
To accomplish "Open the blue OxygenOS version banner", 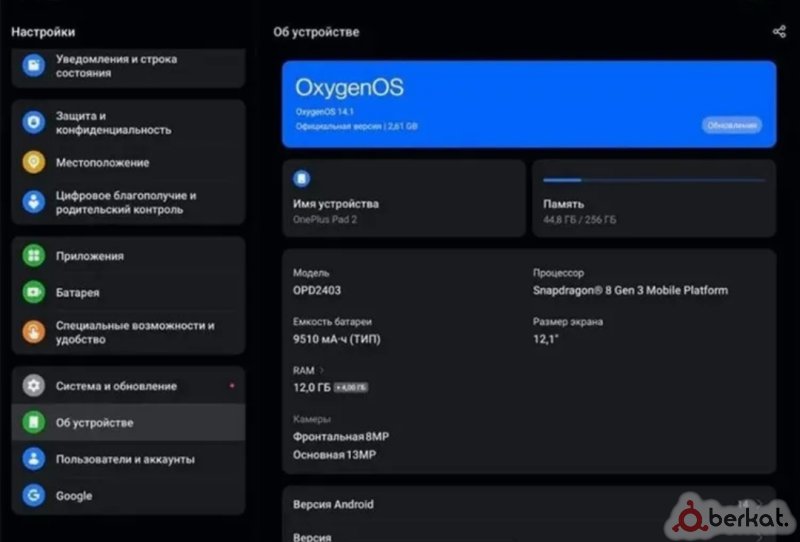I will coord(529,104).
